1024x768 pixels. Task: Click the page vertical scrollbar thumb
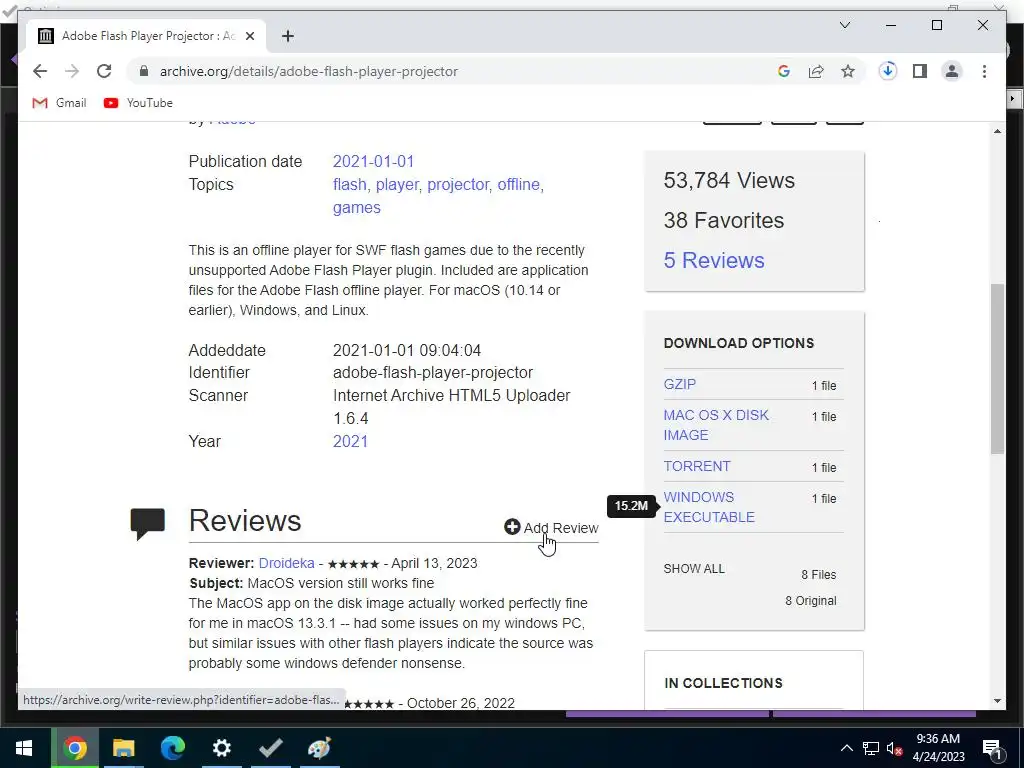click(997, 369)
